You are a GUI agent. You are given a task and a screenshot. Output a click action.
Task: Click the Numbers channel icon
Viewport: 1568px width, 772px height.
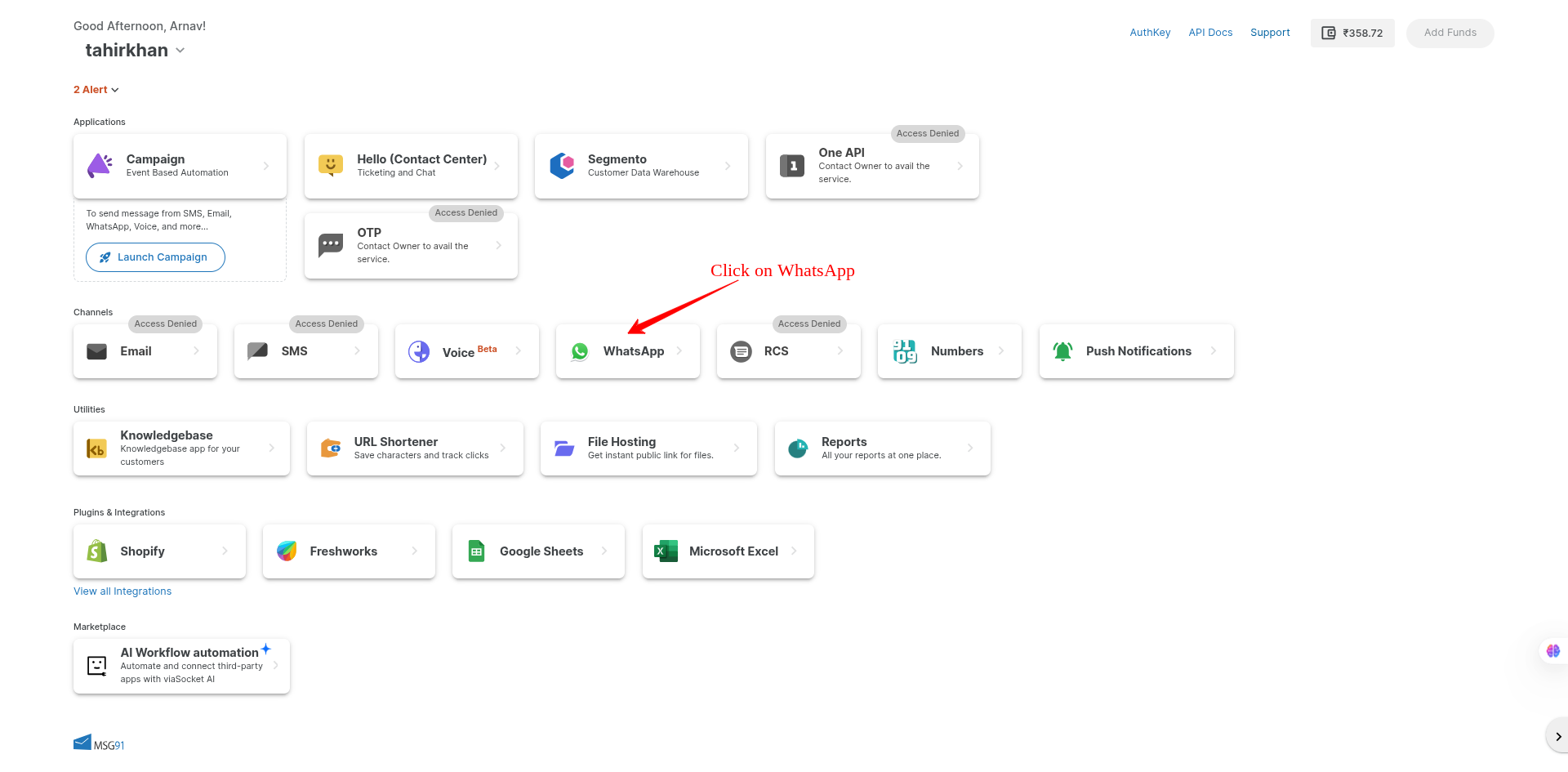tap(905, 351)
